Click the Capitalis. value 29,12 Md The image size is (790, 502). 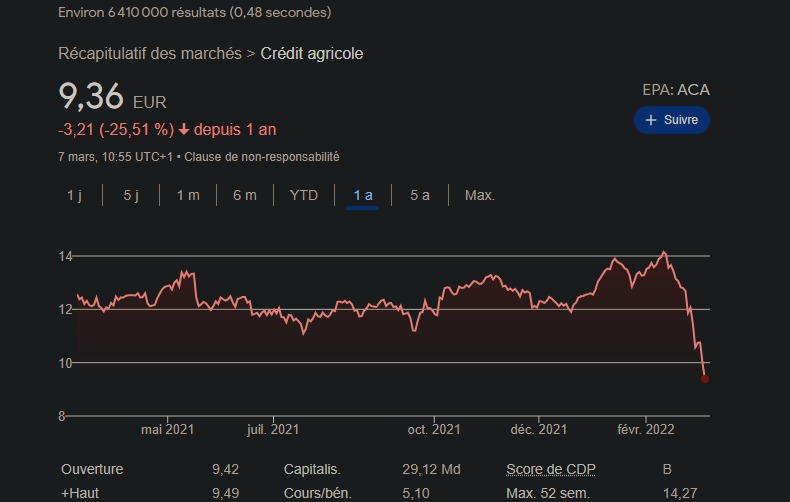click(431, 469)
